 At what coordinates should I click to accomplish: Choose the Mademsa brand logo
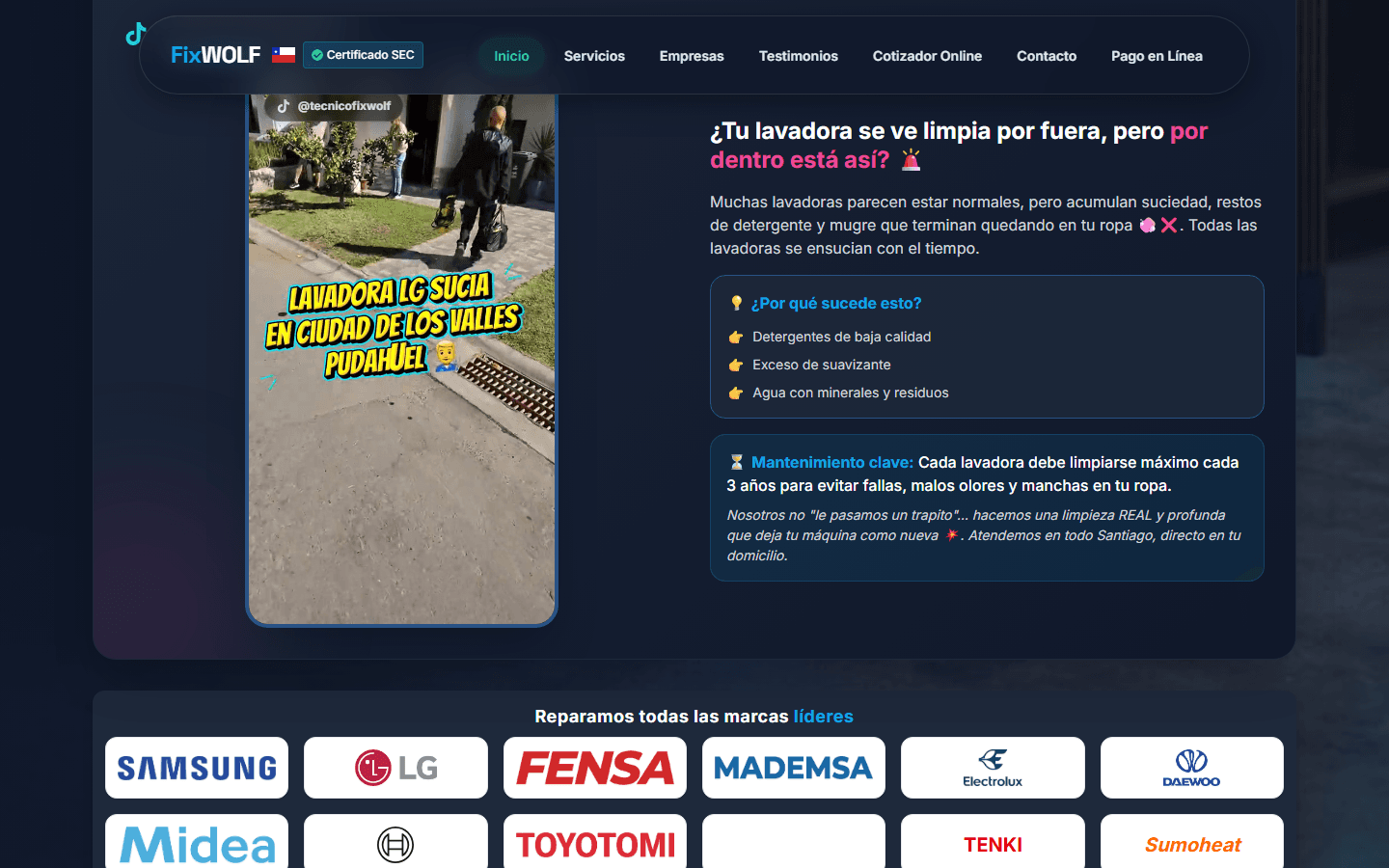[794, 768]
